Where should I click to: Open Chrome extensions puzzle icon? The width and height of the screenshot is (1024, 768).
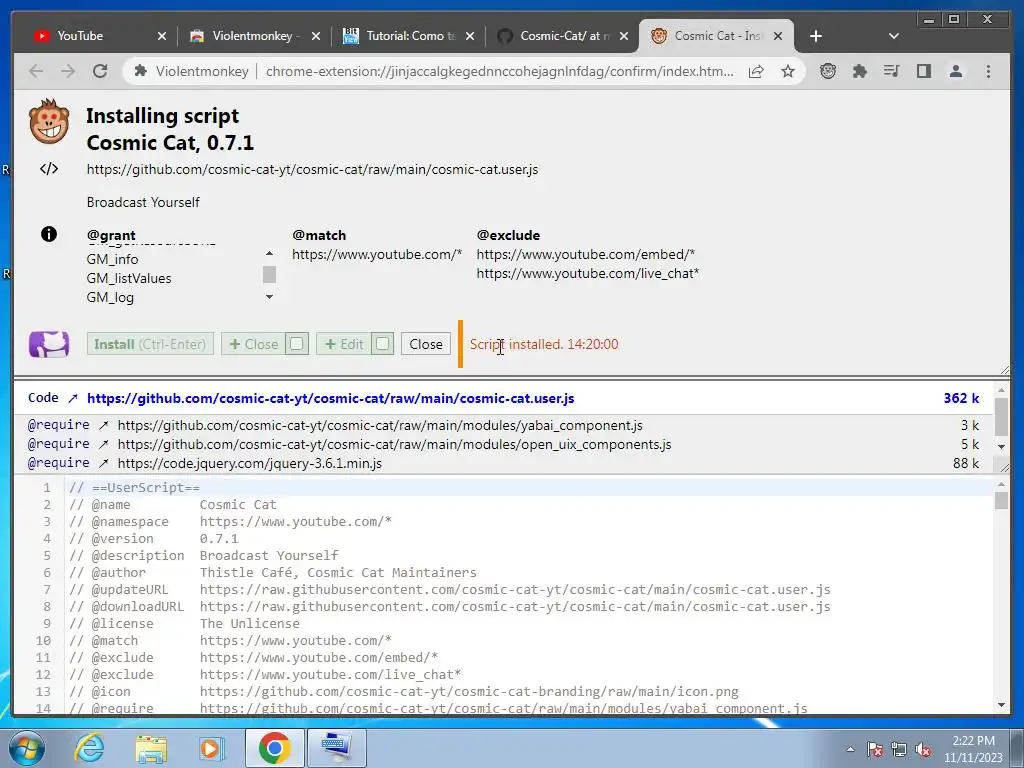click(x=860, y=71)
